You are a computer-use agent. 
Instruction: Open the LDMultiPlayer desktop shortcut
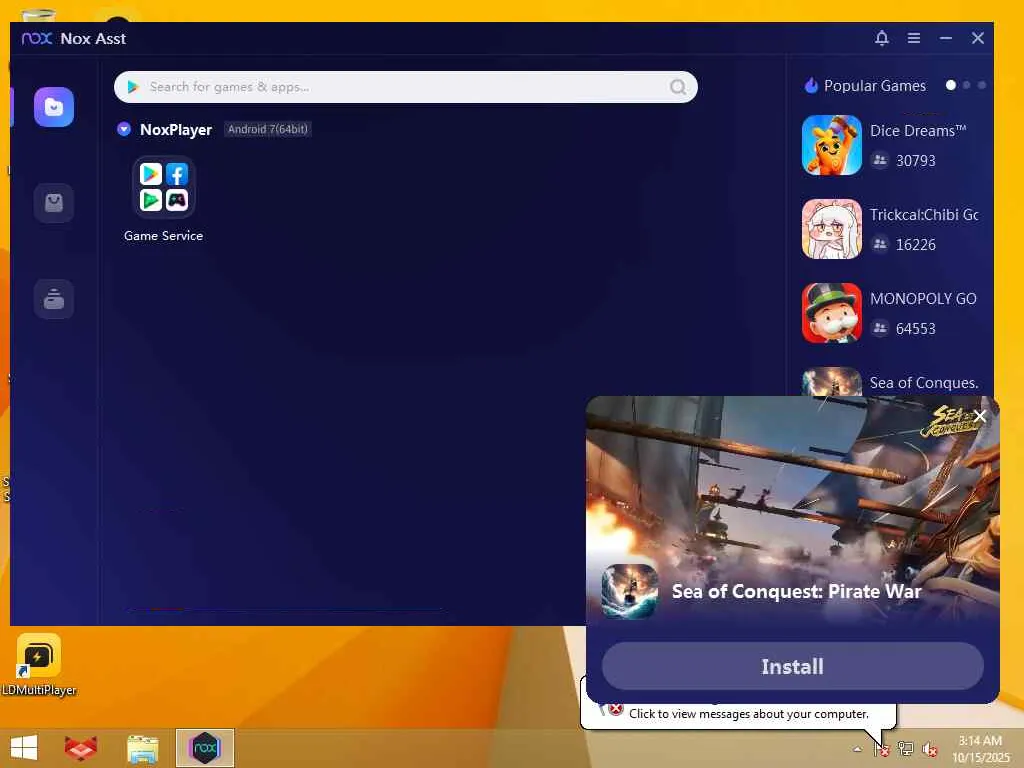click(39, 665)
